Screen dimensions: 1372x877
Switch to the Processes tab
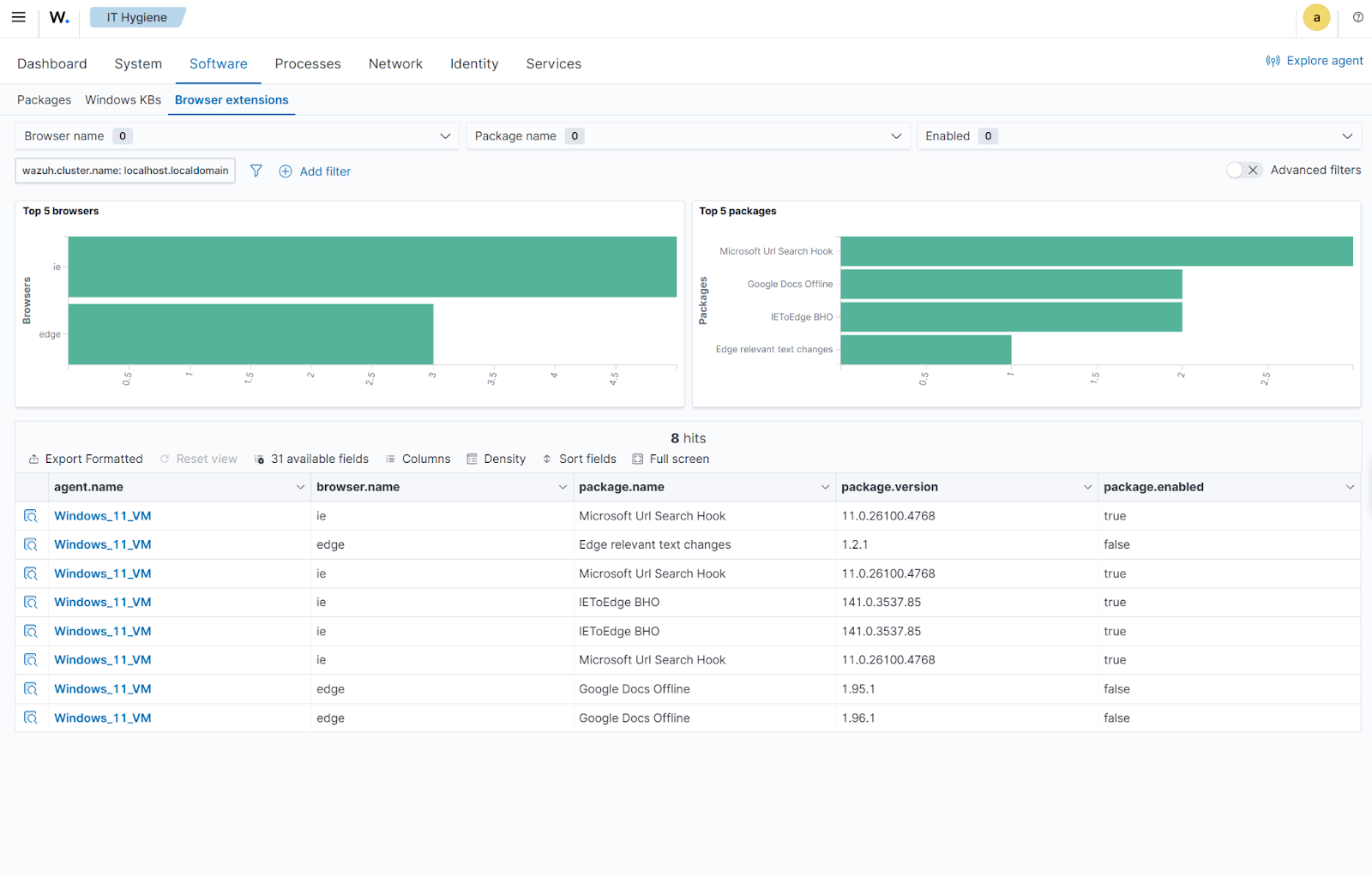pos(308,64)
